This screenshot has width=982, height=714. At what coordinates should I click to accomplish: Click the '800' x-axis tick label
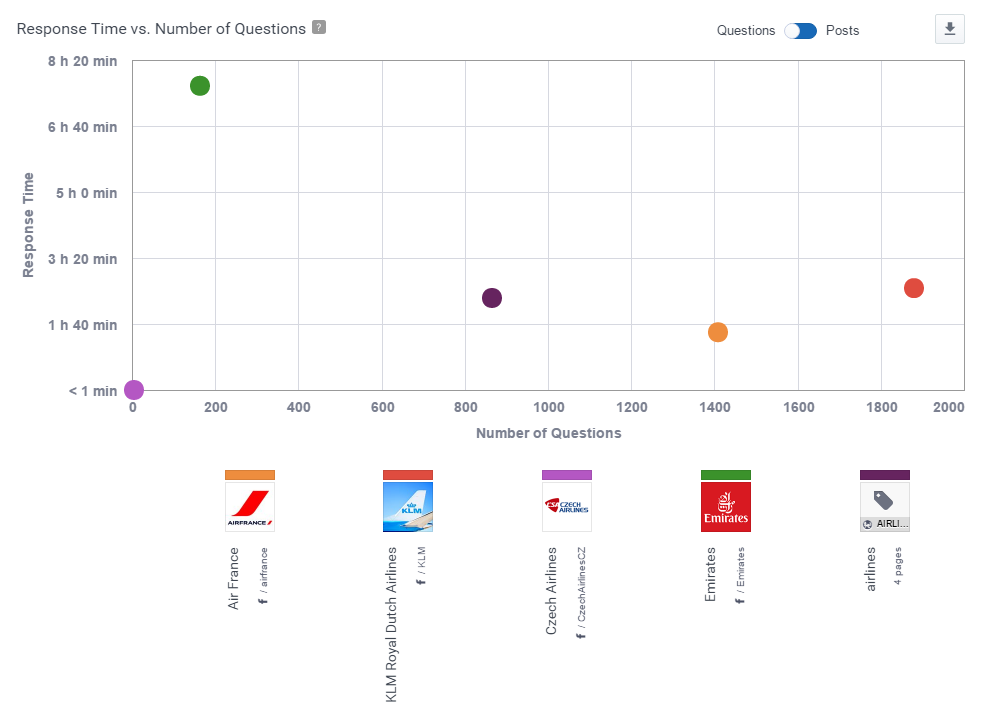point(465,407)
